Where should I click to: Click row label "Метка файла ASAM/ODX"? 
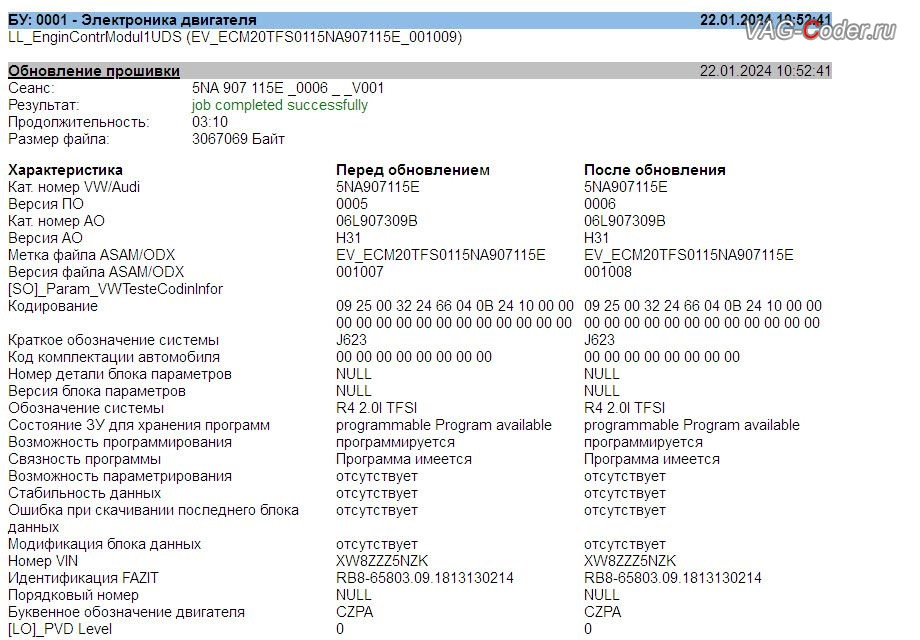pos(92,255)
